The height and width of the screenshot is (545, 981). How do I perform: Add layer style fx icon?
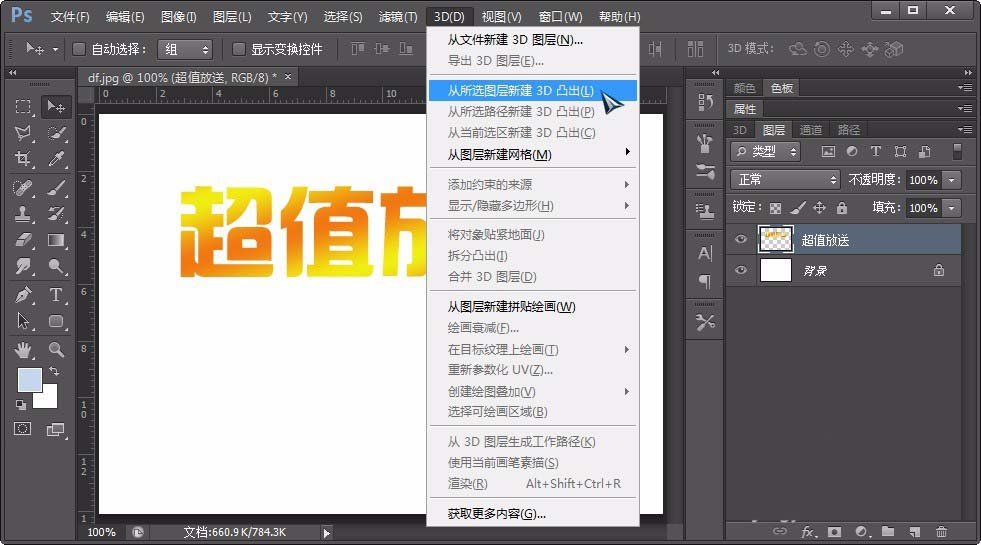pos(808,532)
